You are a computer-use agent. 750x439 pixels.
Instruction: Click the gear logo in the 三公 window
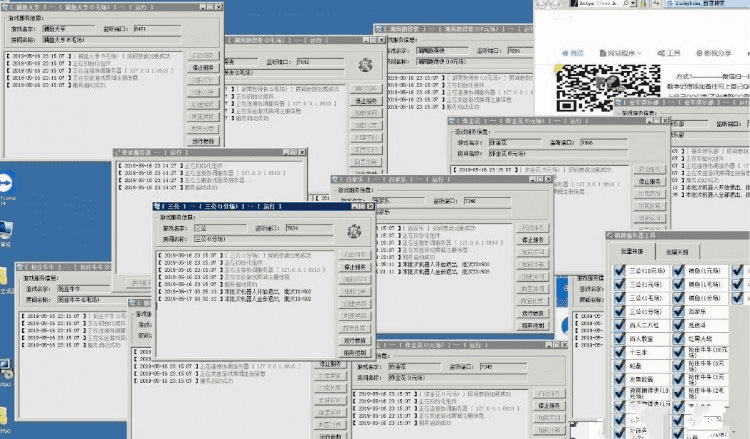click(353, 231)
